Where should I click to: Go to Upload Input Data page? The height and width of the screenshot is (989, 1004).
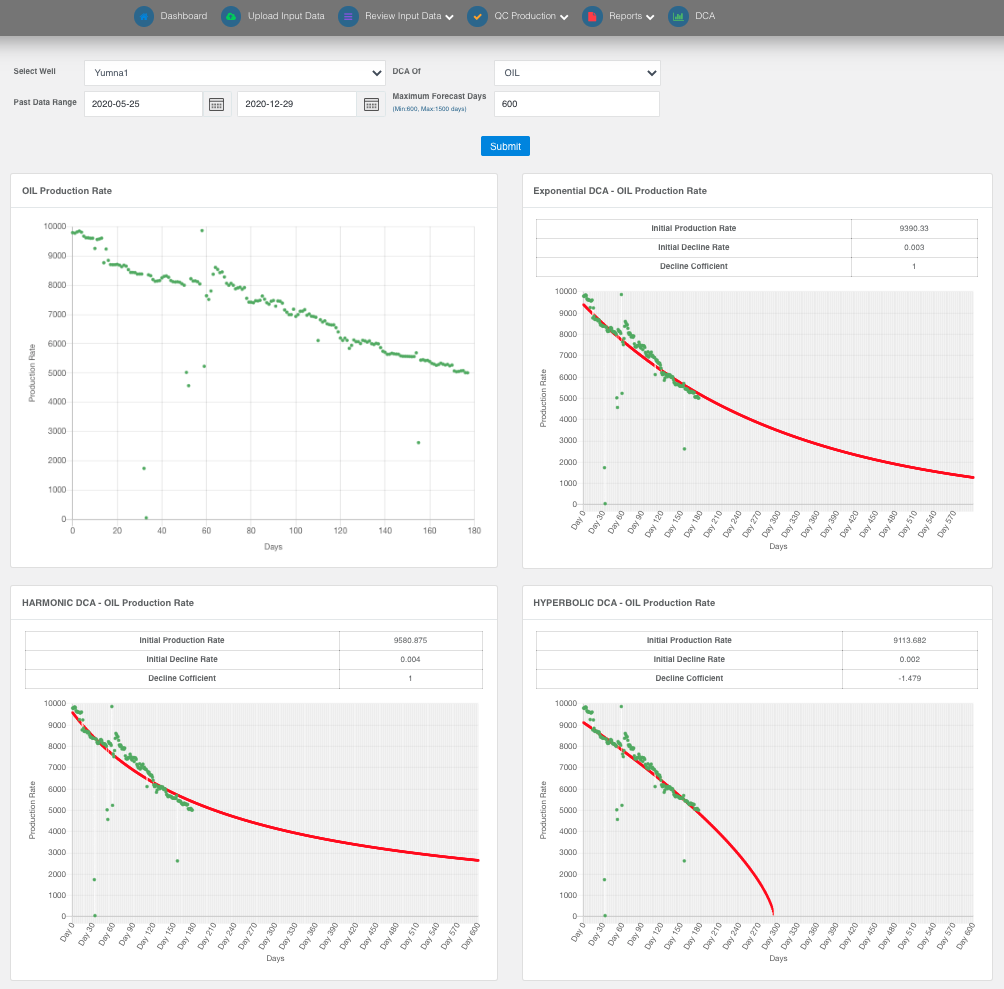pyautogui.click(x=286, y=16)
